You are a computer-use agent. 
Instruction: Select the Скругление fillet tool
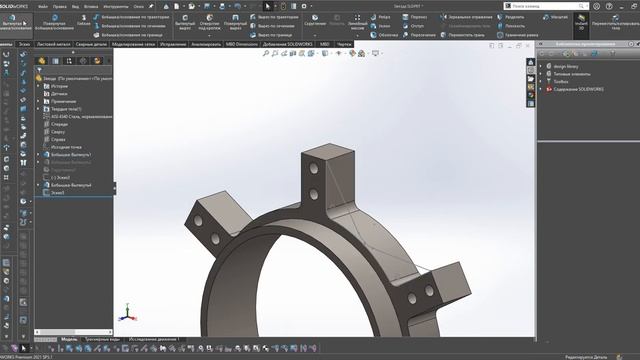(315, 20)
